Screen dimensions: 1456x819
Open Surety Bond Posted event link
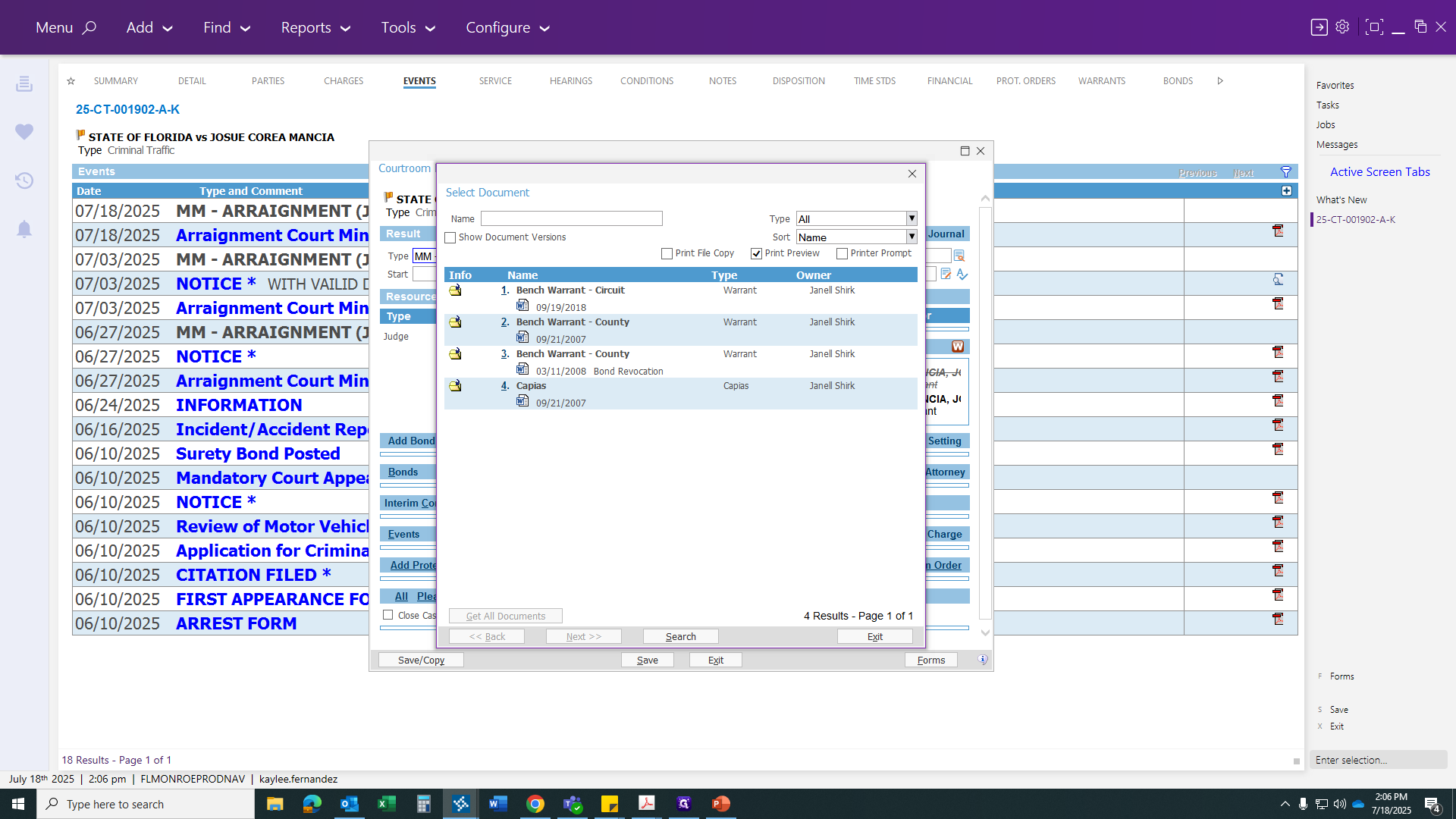[258, 453]
